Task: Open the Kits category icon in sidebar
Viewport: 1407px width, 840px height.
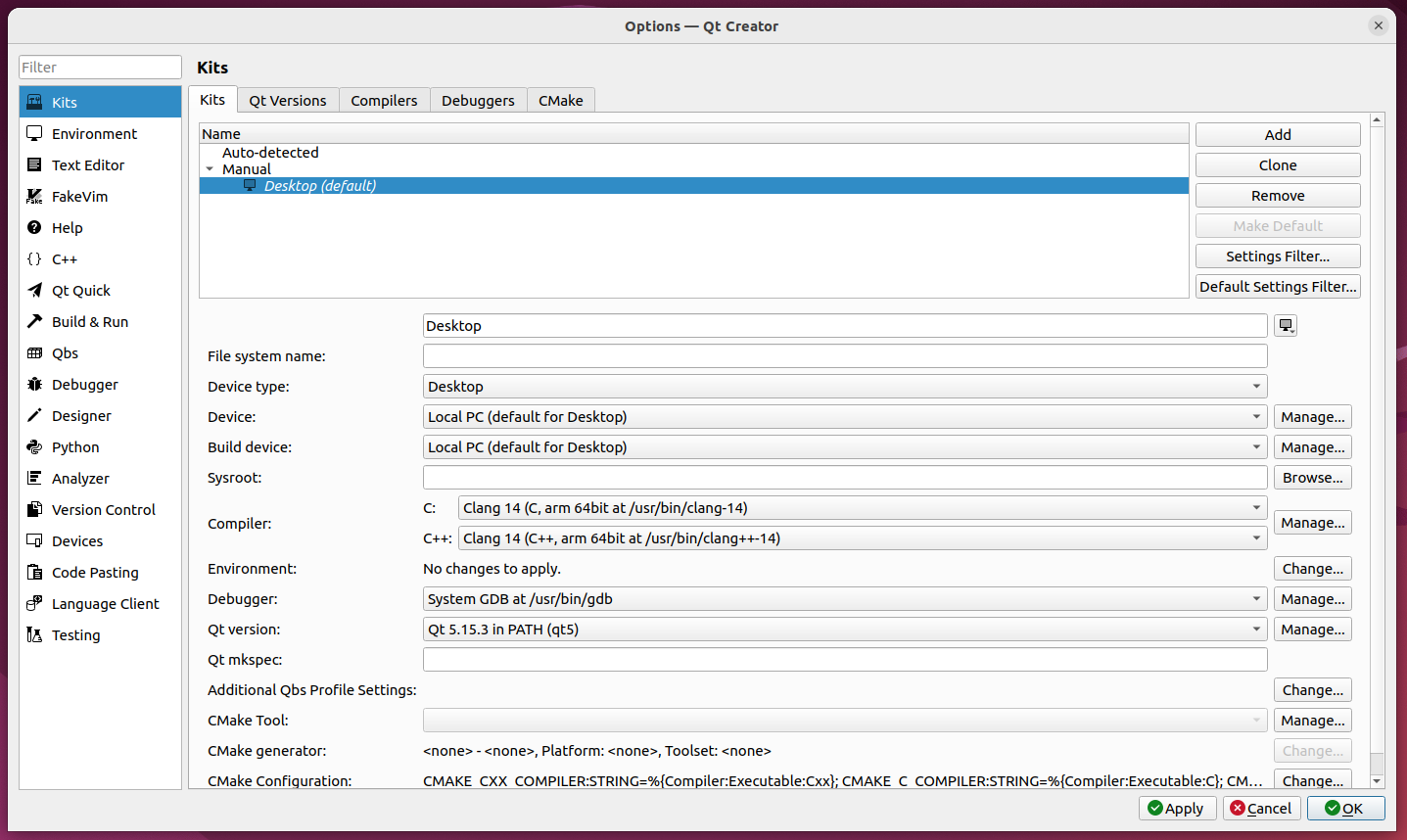Action: [34, 102]
